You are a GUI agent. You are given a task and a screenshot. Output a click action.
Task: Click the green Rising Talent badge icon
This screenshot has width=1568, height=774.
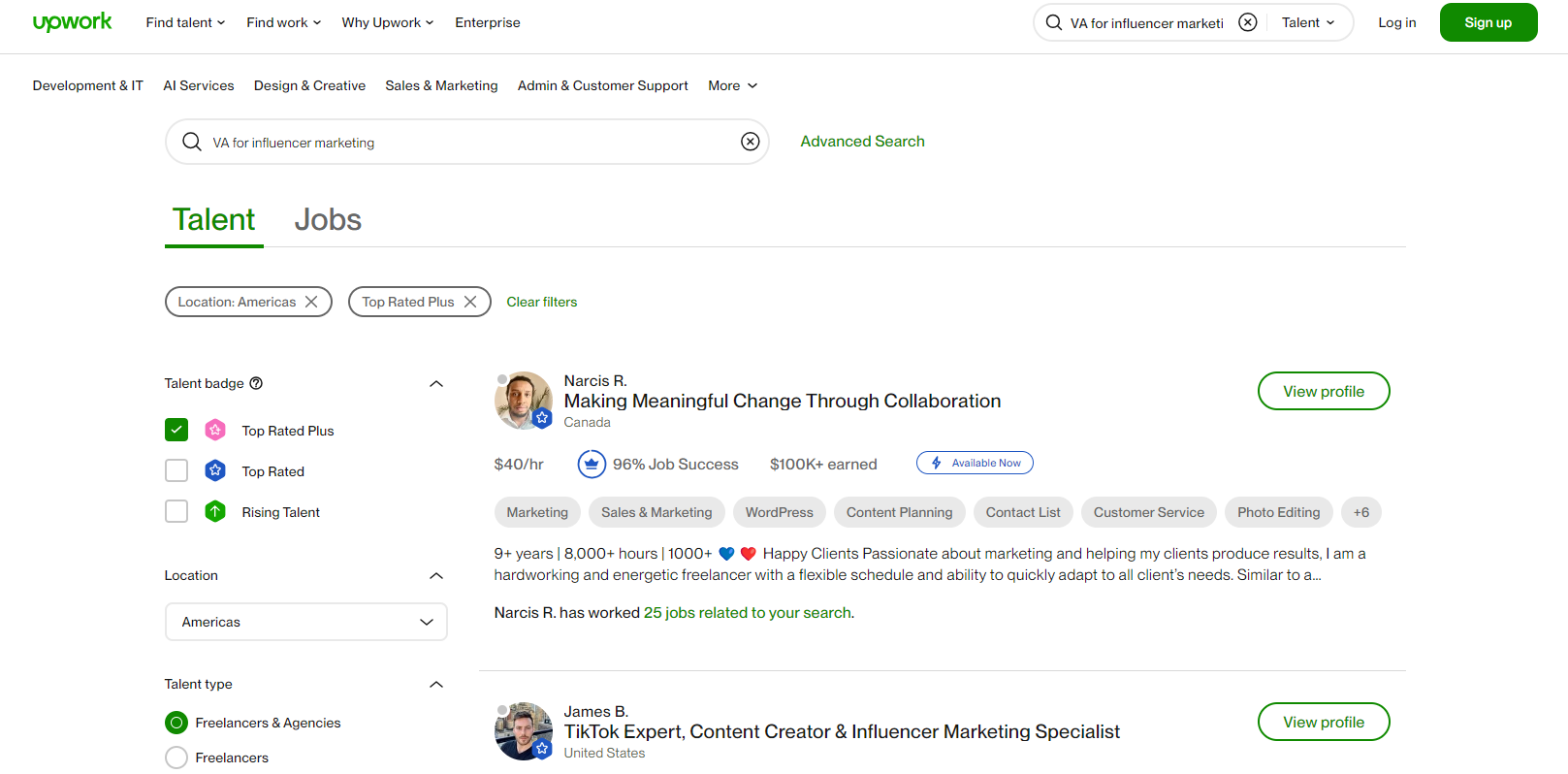[x=215, y=511]
